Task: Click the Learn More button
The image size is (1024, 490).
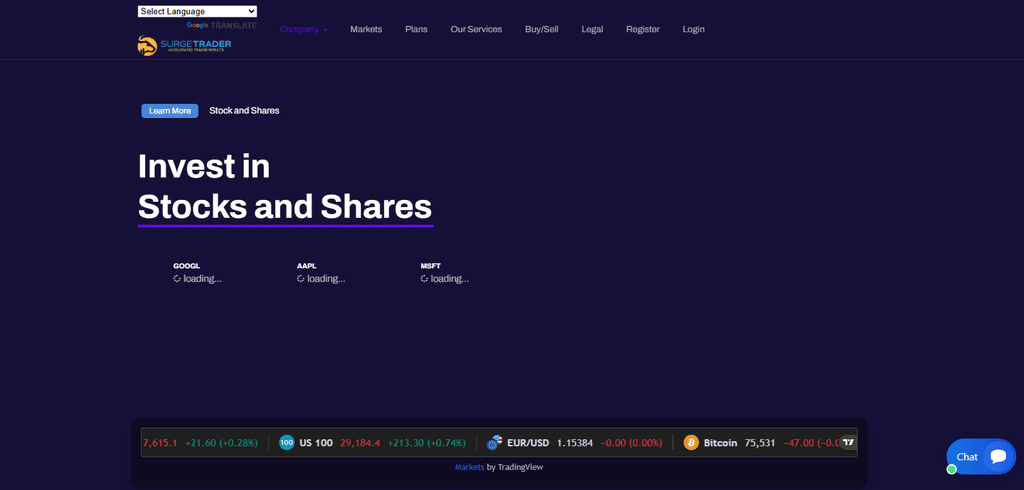Action: pos(170,111)
